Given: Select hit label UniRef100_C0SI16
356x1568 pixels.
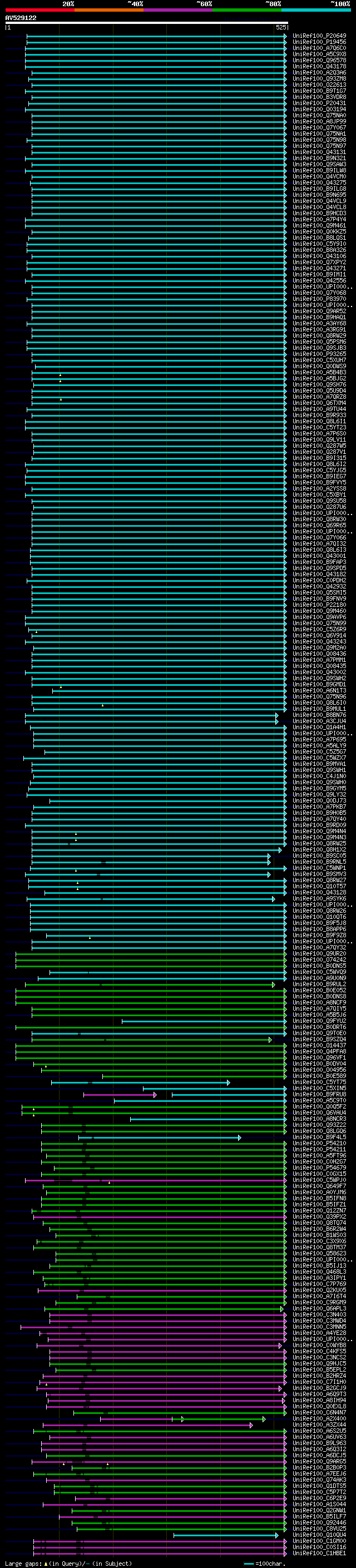Looking at the screenshot, I should [x=319, y=1547].
